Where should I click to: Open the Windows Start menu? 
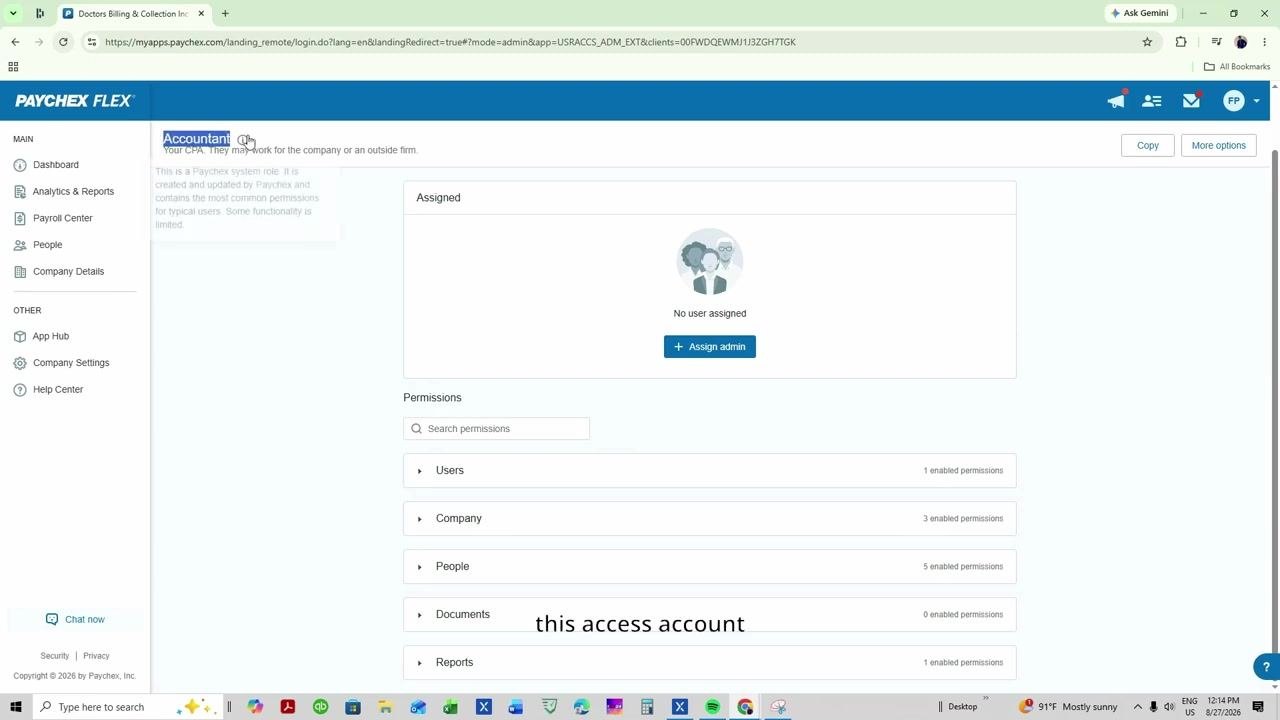pos(15,707)
